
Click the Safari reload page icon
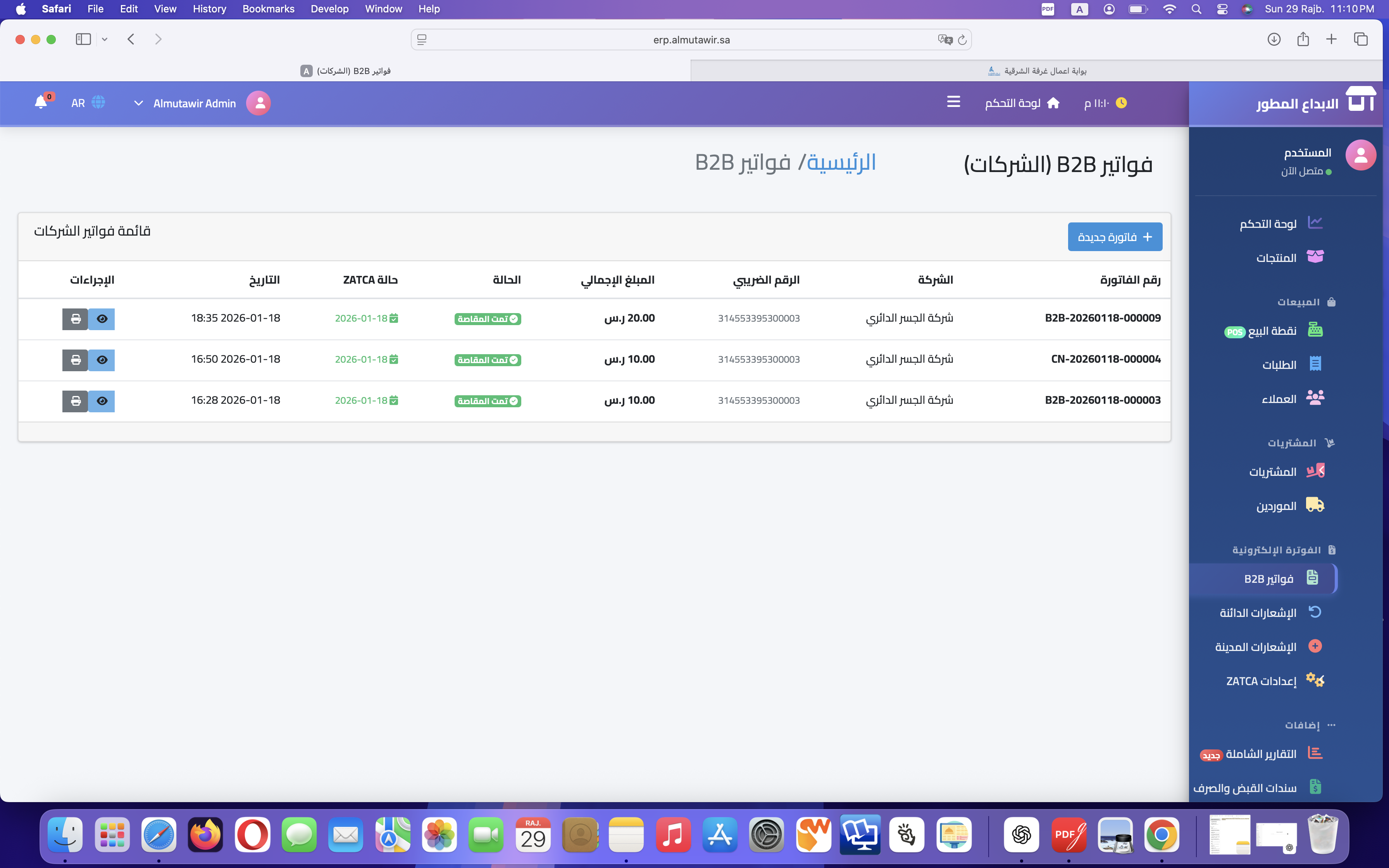click(963, 40)
